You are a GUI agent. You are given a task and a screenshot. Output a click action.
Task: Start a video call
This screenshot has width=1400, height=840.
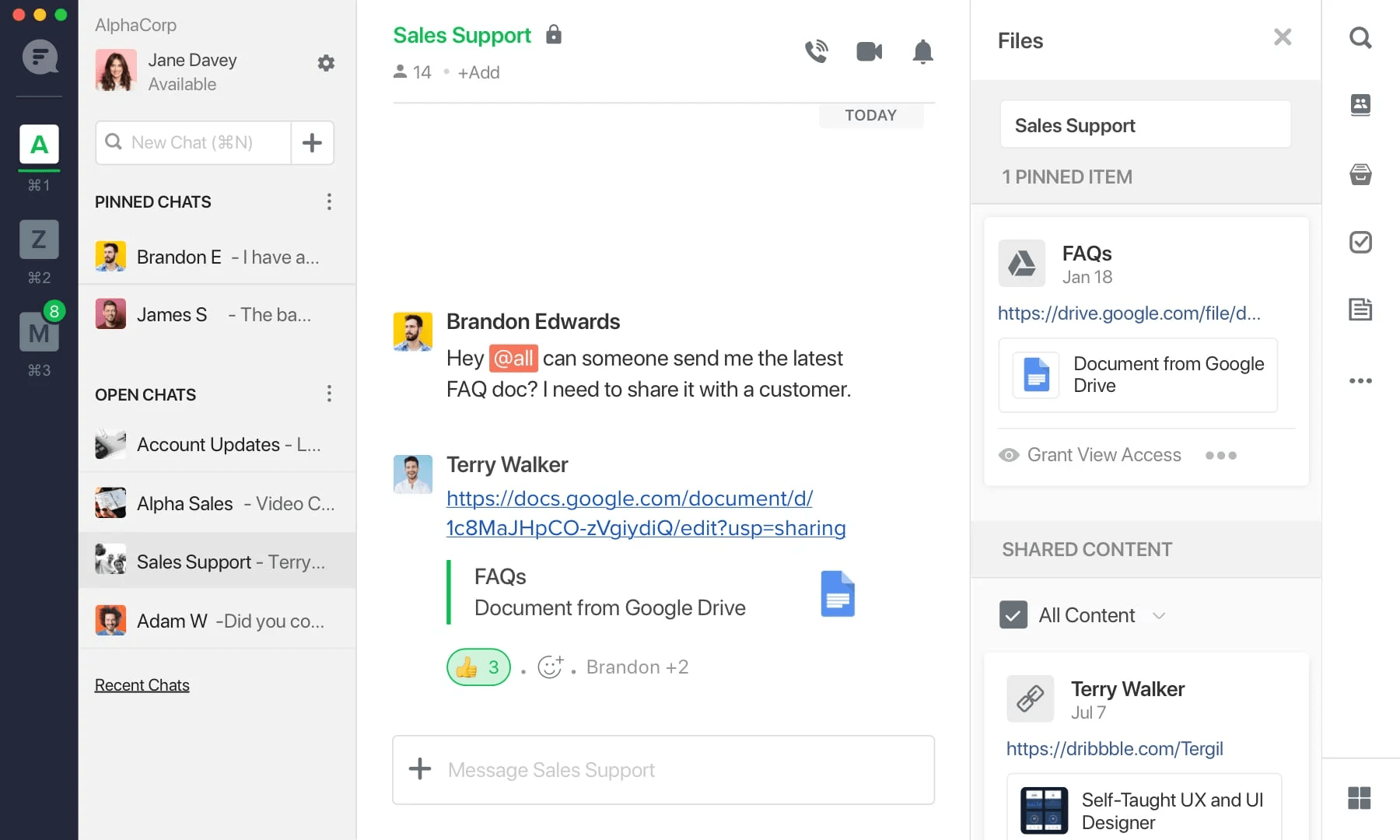pyautogui.click(x=869, y=51)
